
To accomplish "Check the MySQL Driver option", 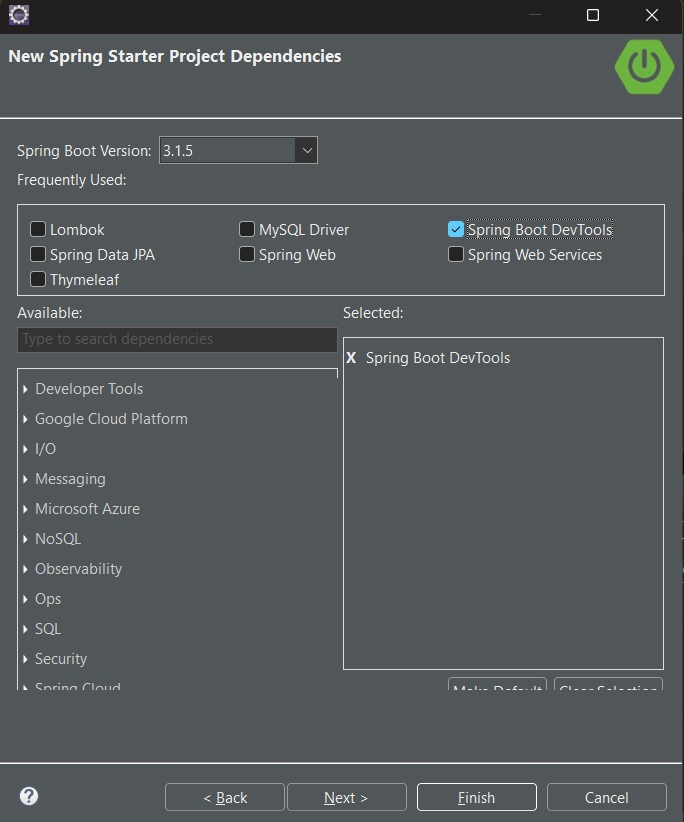I will coord(247,230).
